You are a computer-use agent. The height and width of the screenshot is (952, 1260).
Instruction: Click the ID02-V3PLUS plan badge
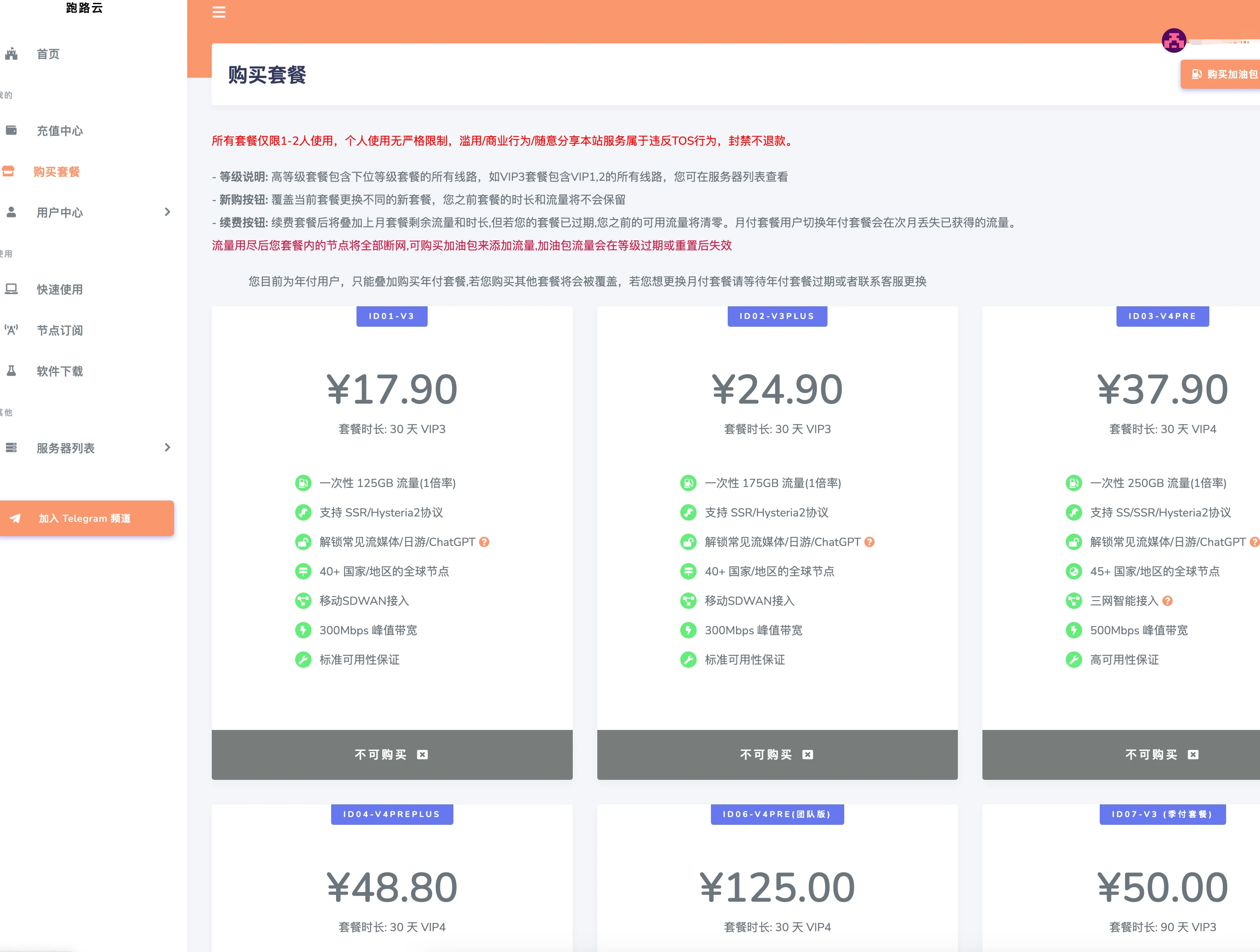click(777, 316)
